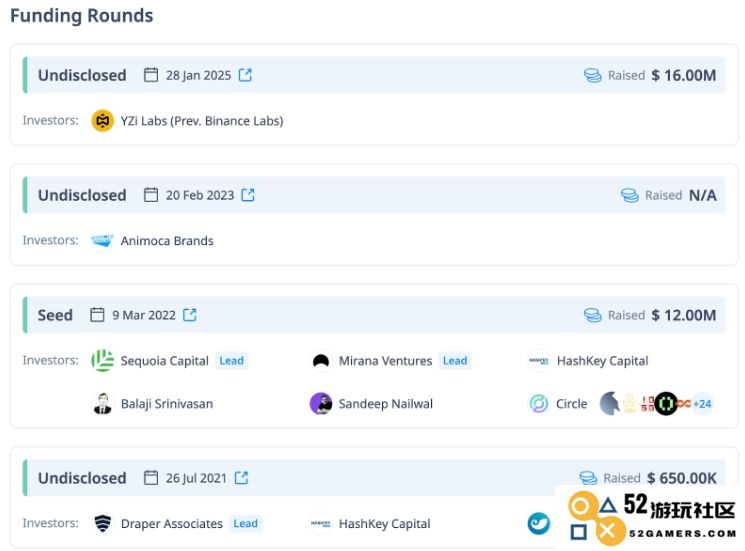This screenshot has width=745, height=551.
Task: Click the $ 12.00M raised amount
Action: (x=684, y=315)
